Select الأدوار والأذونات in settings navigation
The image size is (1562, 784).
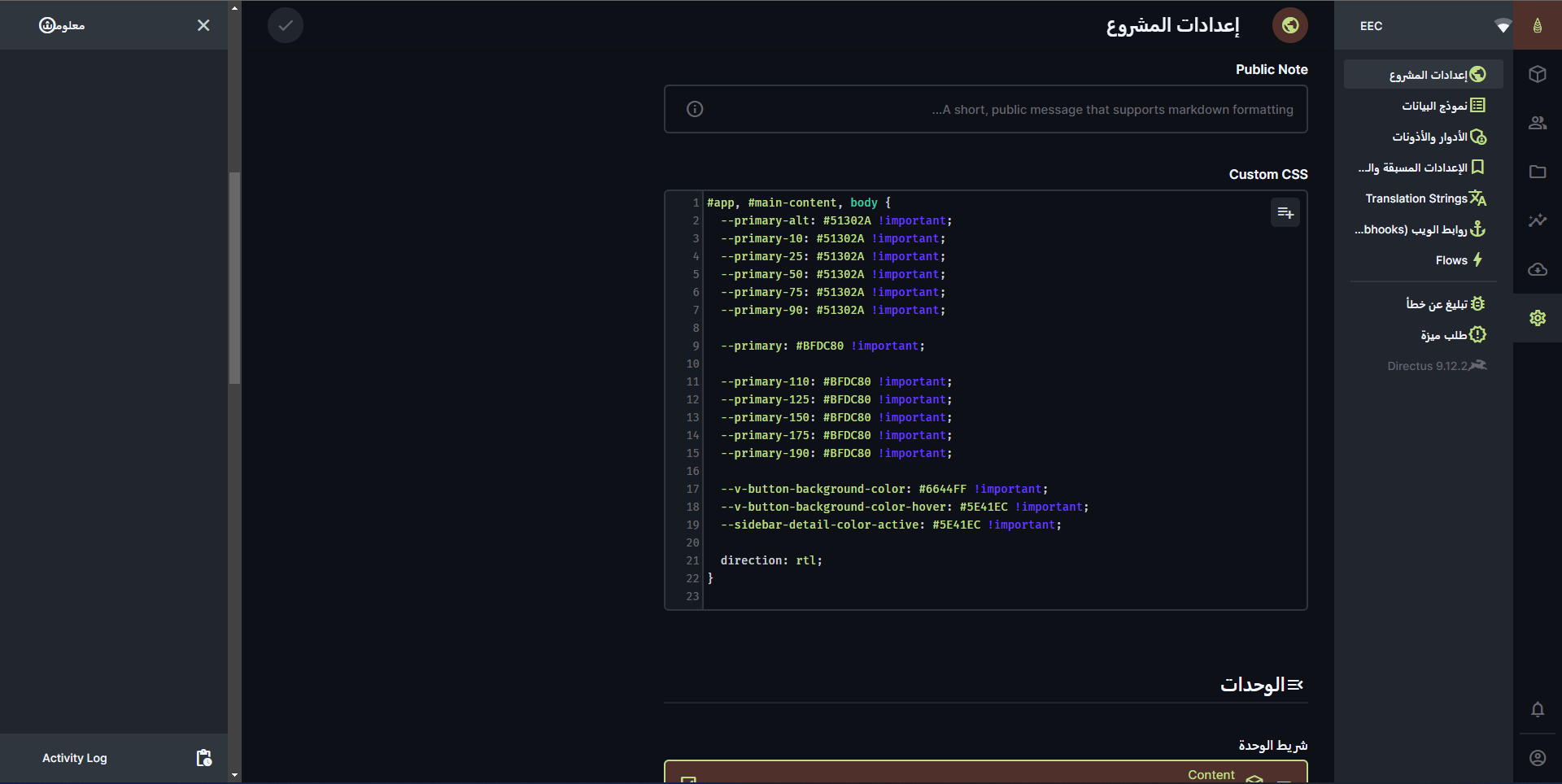click(1424, 137)
